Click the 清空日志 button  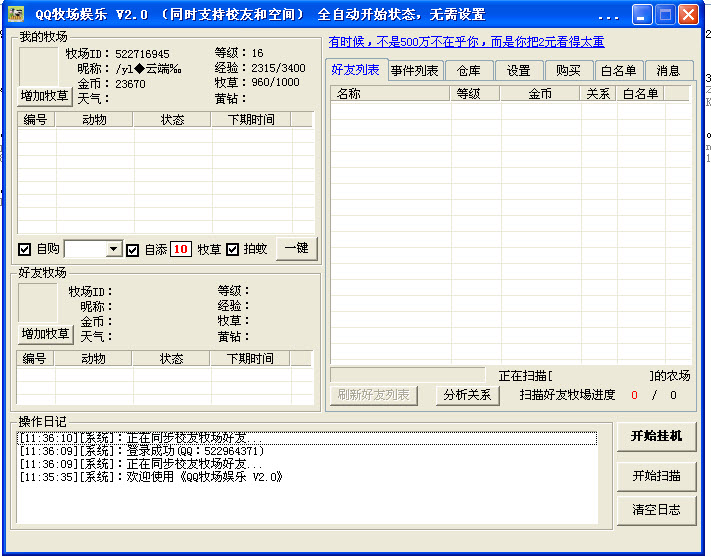point(656,510)
